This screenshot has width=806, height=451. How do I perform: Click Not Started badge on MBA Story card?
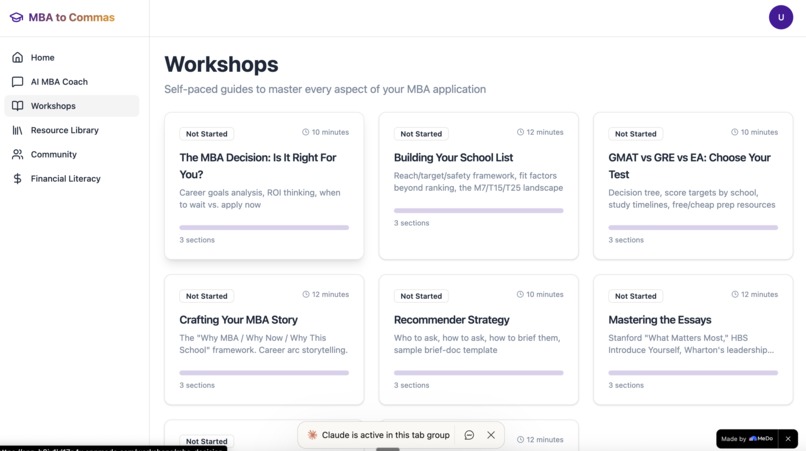(207, 296)
